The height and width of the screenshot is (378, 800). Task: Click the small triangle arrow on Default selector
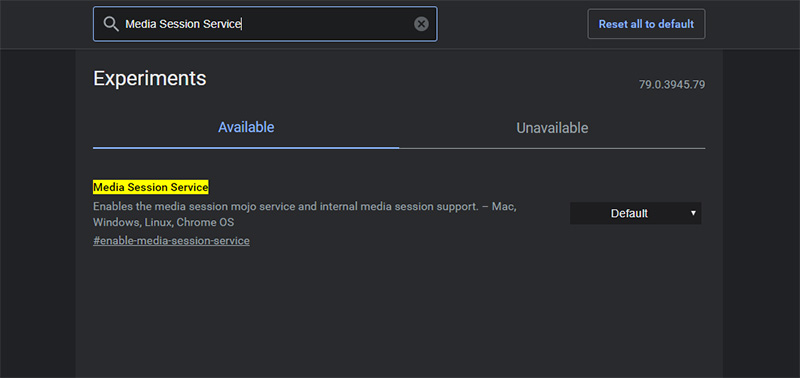click(693, 213)
